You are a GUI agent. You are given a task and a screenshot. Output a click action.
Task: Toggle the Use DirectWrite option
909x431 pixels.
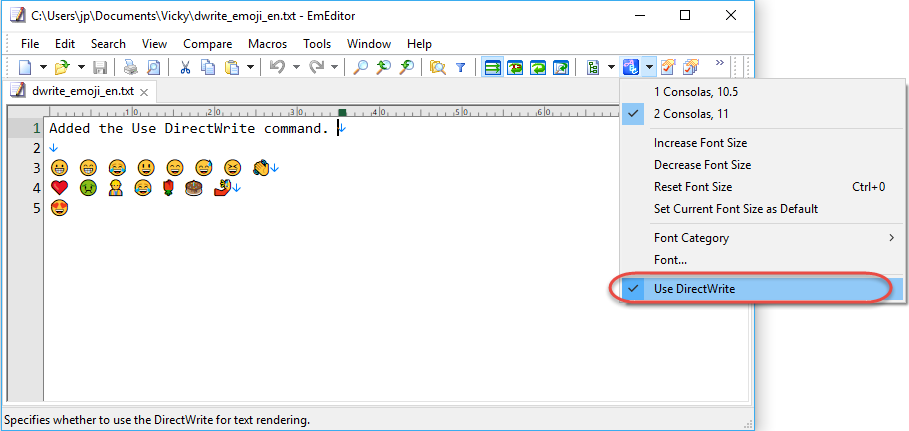click(x=762, y=288)
